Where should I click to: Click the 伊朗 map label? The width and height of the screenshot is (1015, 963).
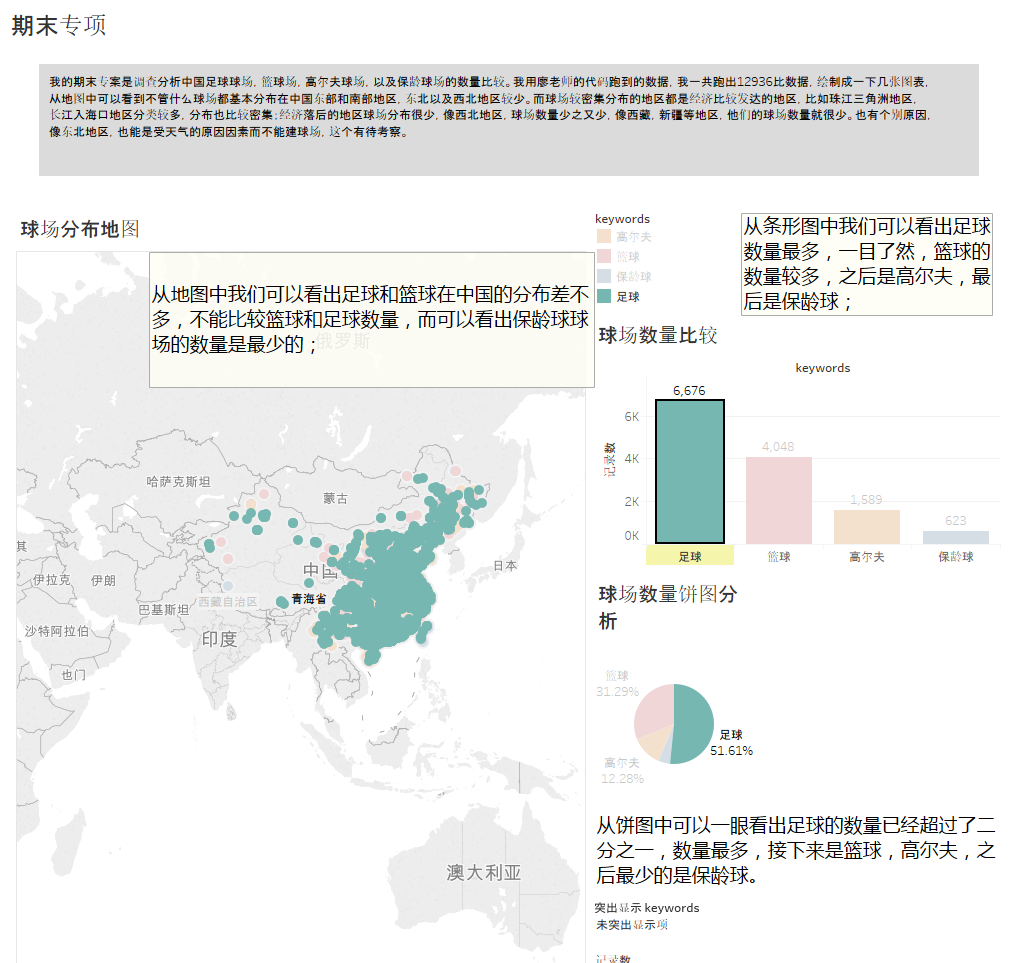click(x=103, y=581)
